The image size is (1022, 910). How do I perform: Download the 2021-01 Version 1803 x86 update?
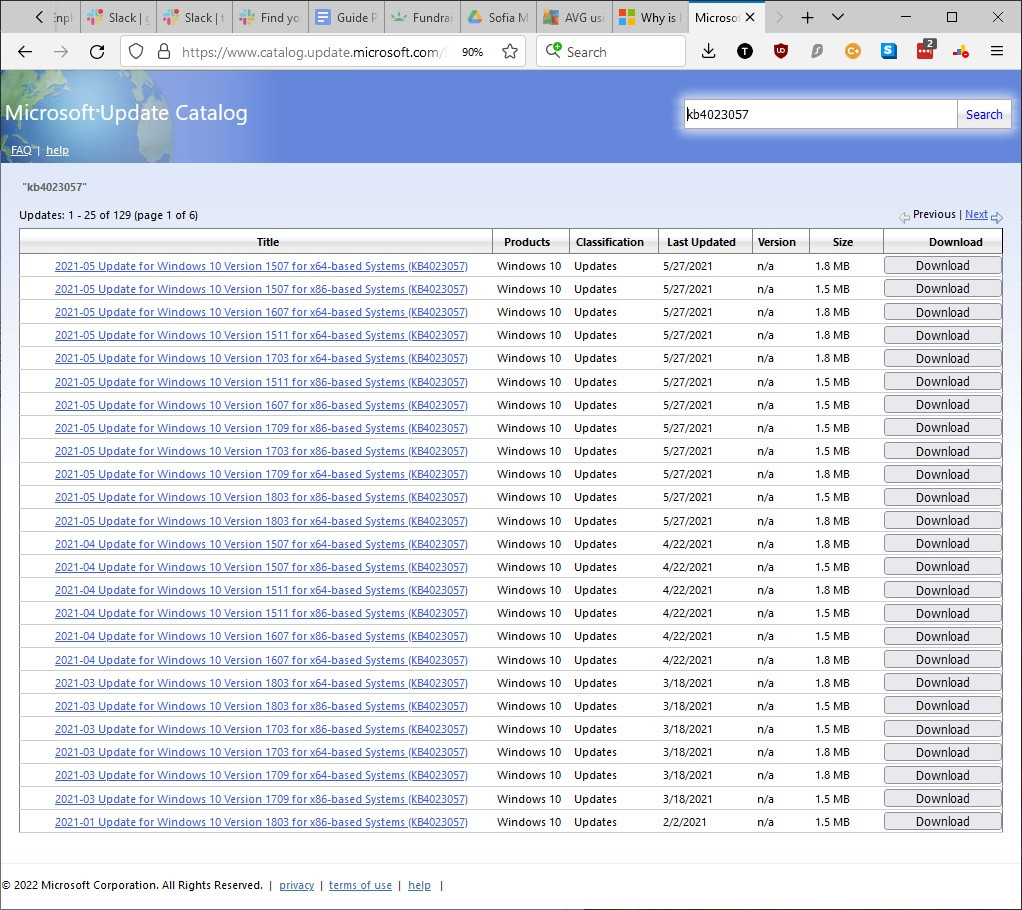pyautogui.click(x=942, y=821)
